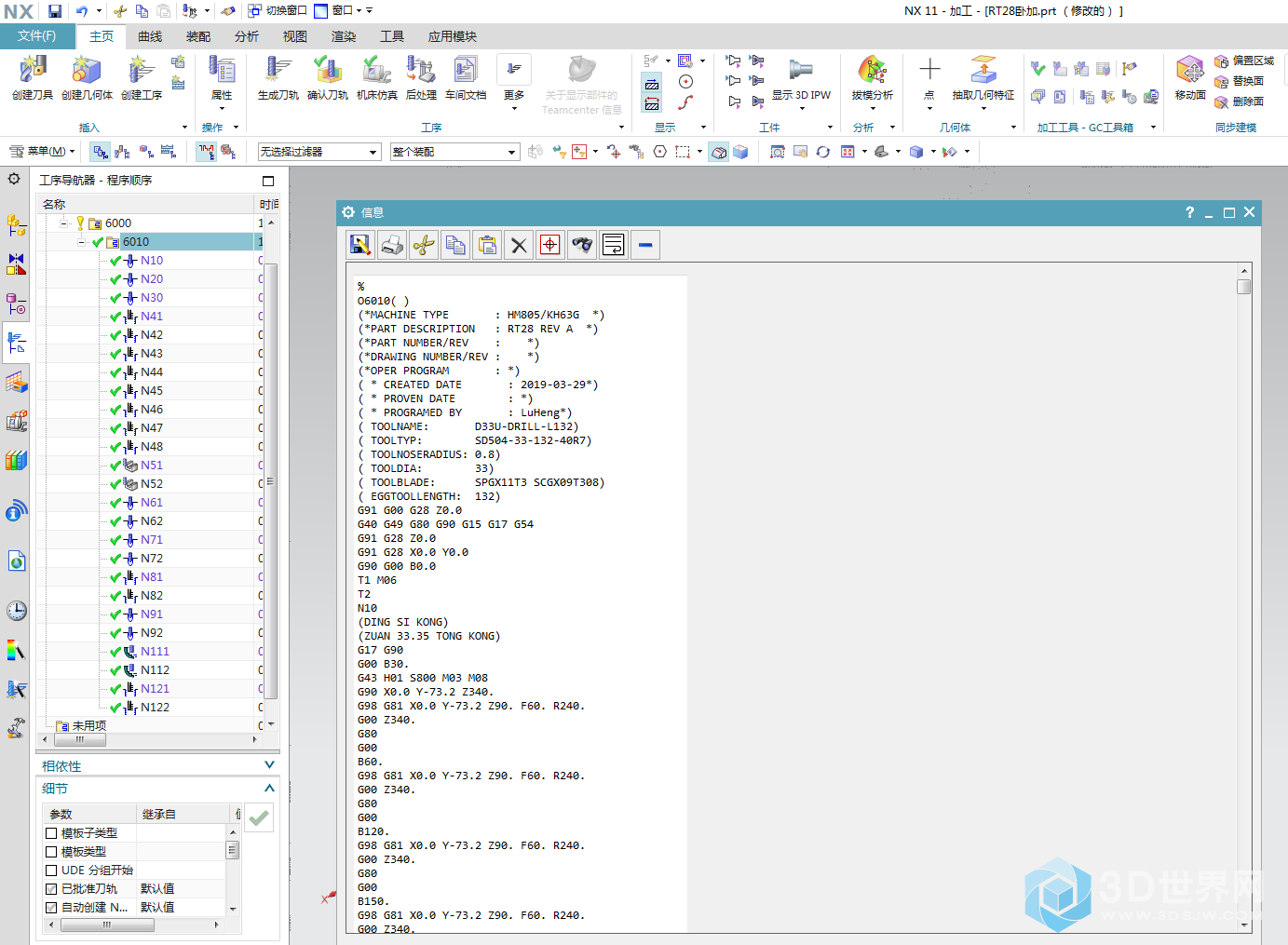Open the clock History icon in sidebar

(x=16, y=611)
